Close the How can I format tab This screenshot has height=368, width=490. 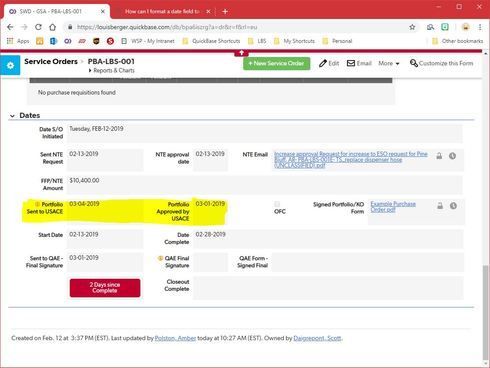click(208, 11)
